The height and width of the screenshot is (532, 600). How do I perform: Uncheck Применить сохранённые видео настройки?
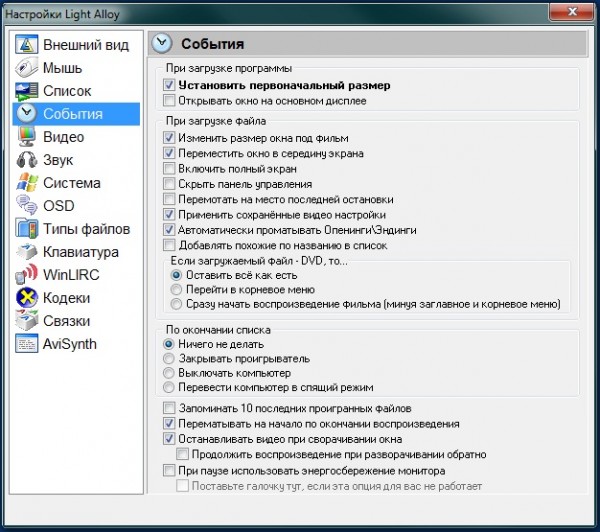tap(169, 214)
